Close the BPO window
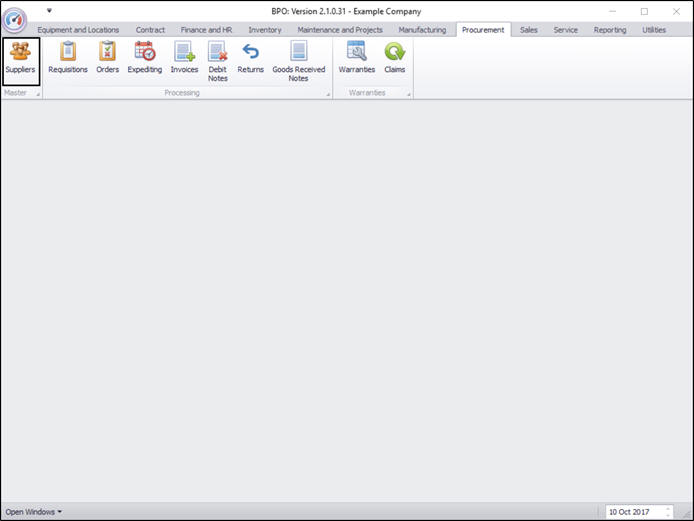 pos(676,11)
